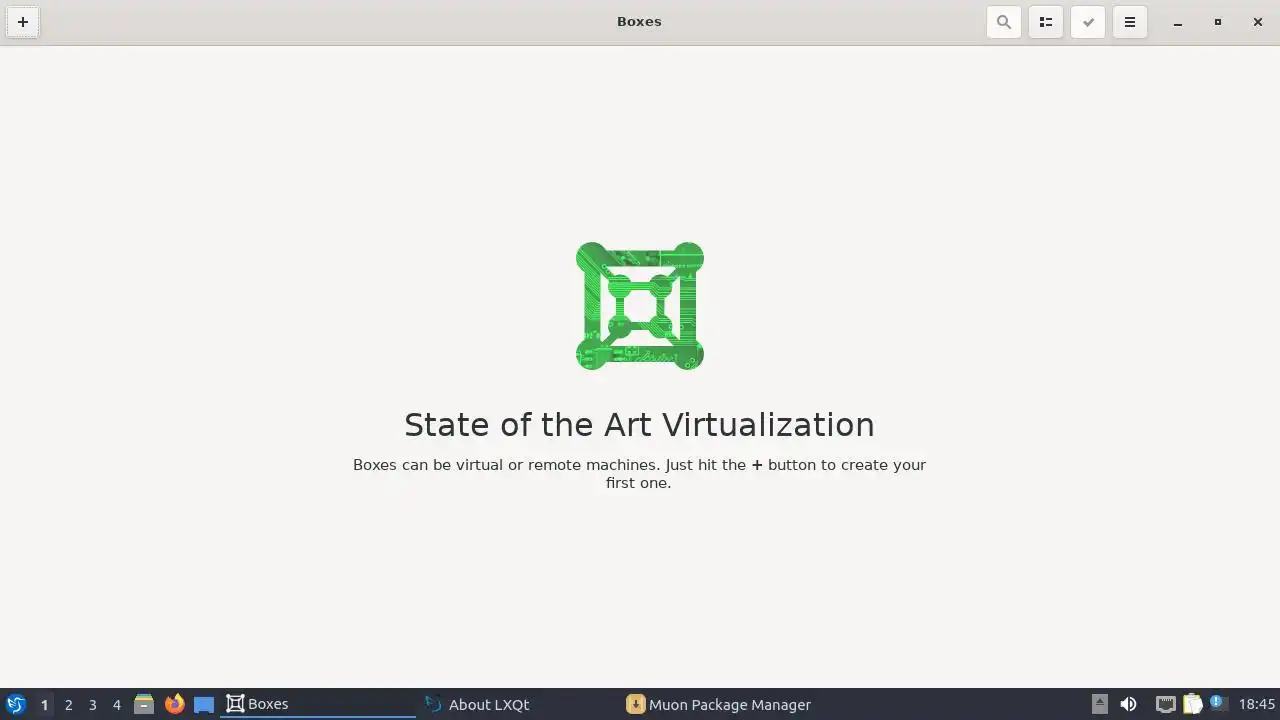Image resolution: width=1280 pixels, height=720 pixels.
Task: Open the network status tray icon
Action: [1165, 704]
